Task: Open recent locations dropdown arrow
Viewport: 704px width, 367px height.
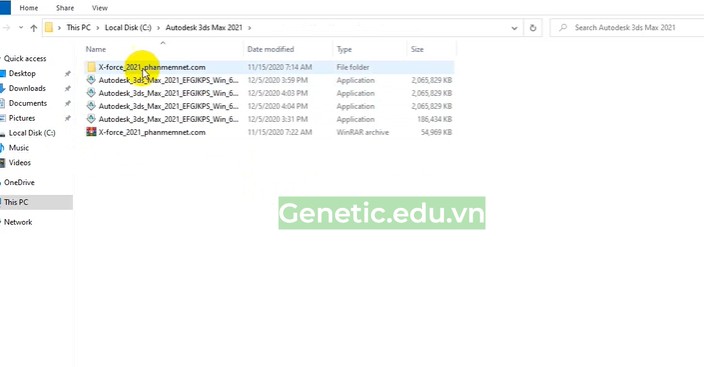Action: tap(21, 28)
